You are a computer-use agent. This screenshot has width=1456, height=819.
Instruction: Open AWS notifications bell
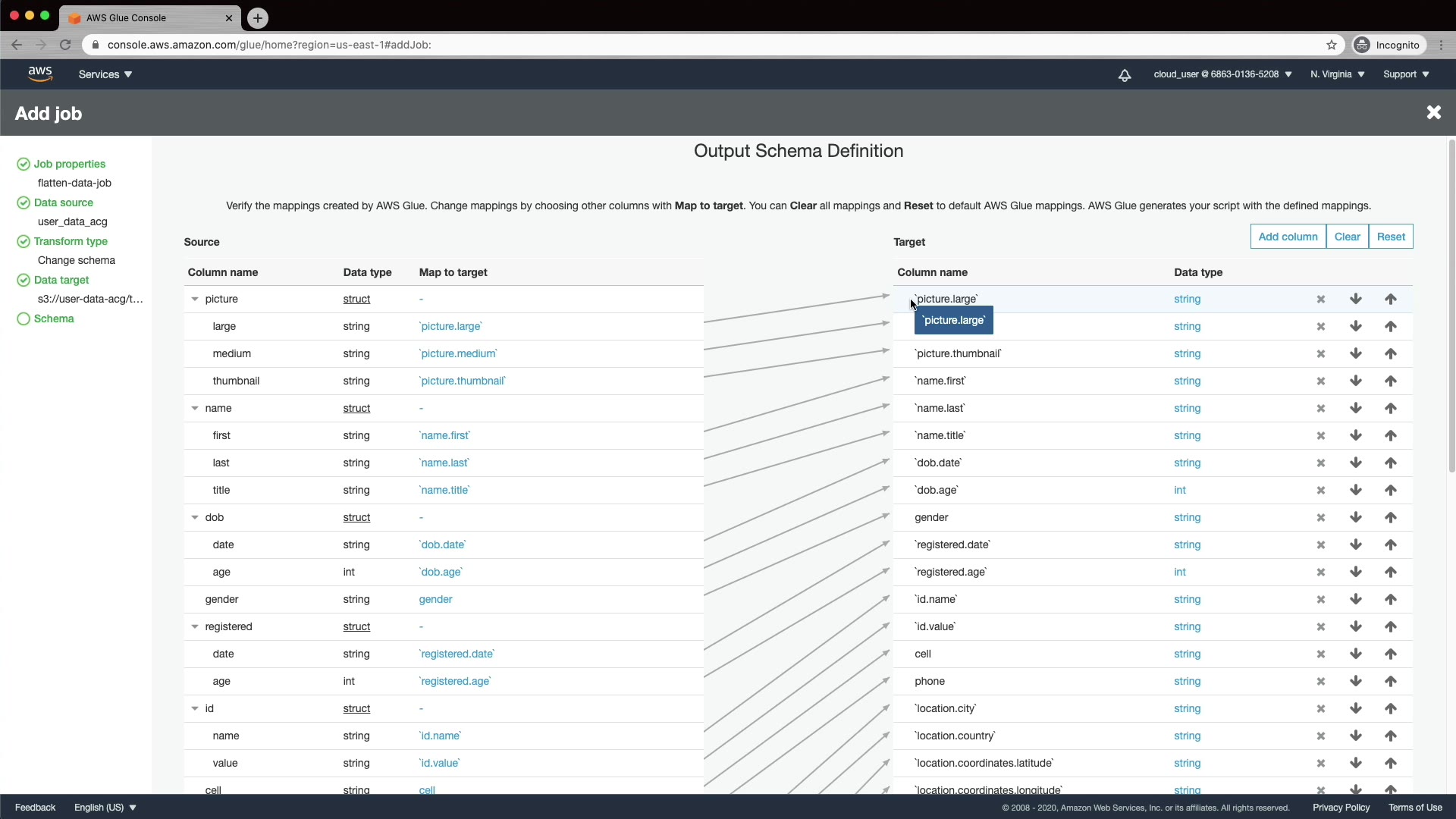(1125, 75)
